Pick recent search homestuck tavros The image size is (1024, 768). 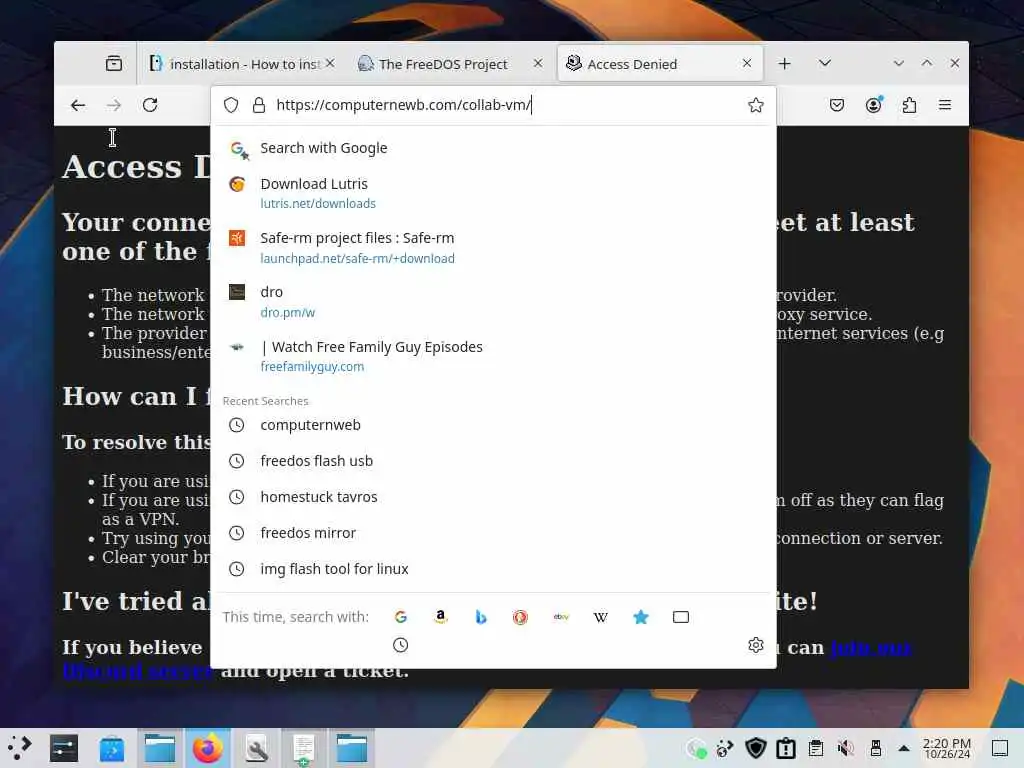click(493, 497)
